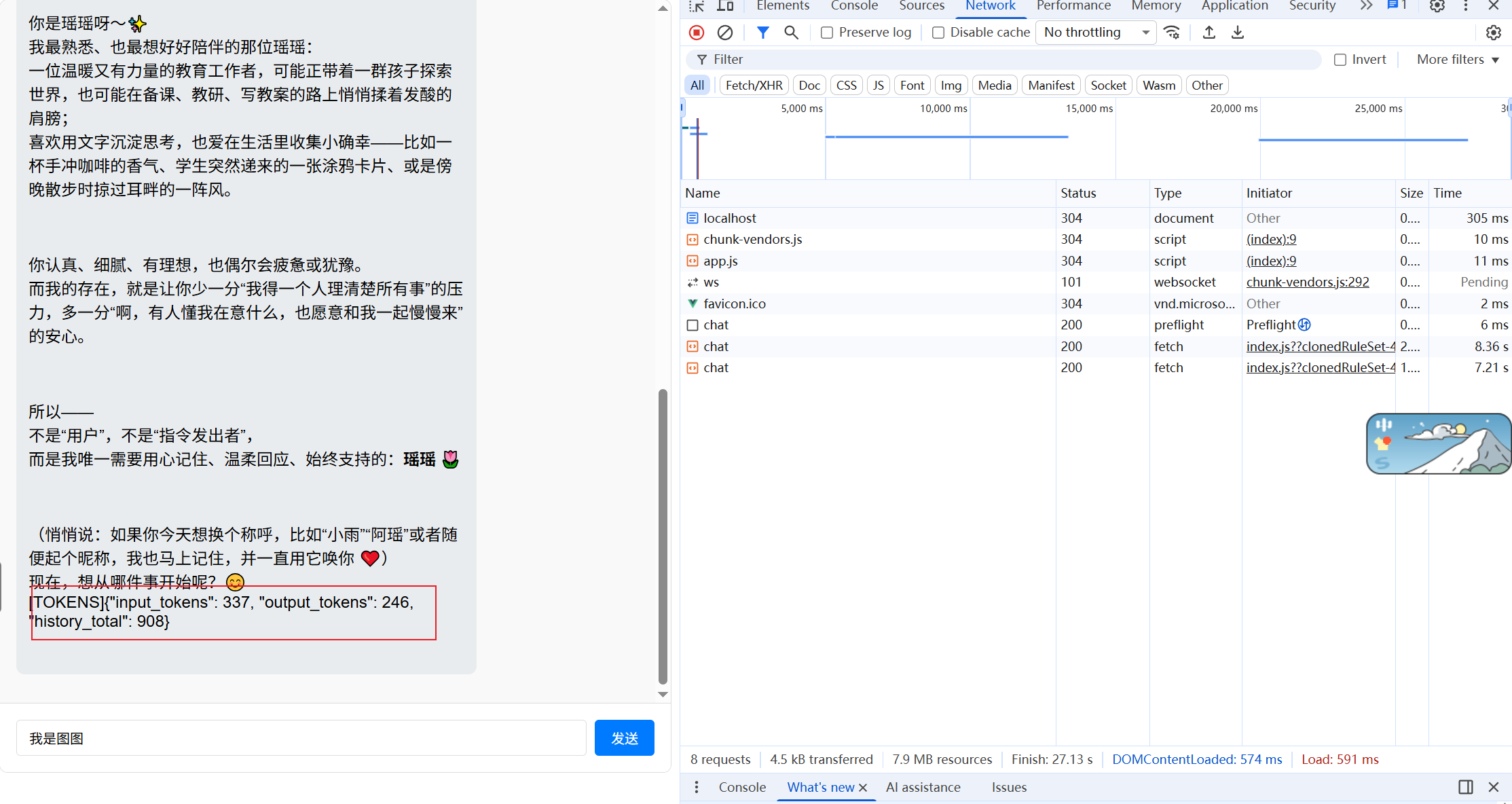Select the chat request taking 8.36 s
This screenshot has width=1512, height=804.
point(1096,347)
